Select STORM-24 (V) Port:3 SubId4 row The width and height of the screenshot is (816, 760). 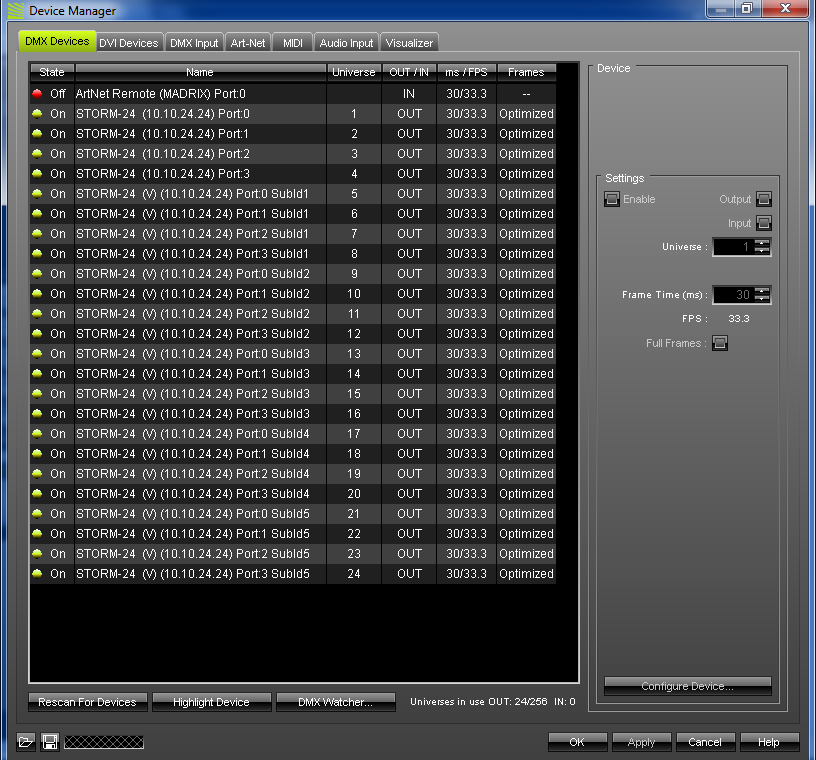coord(293,493)
